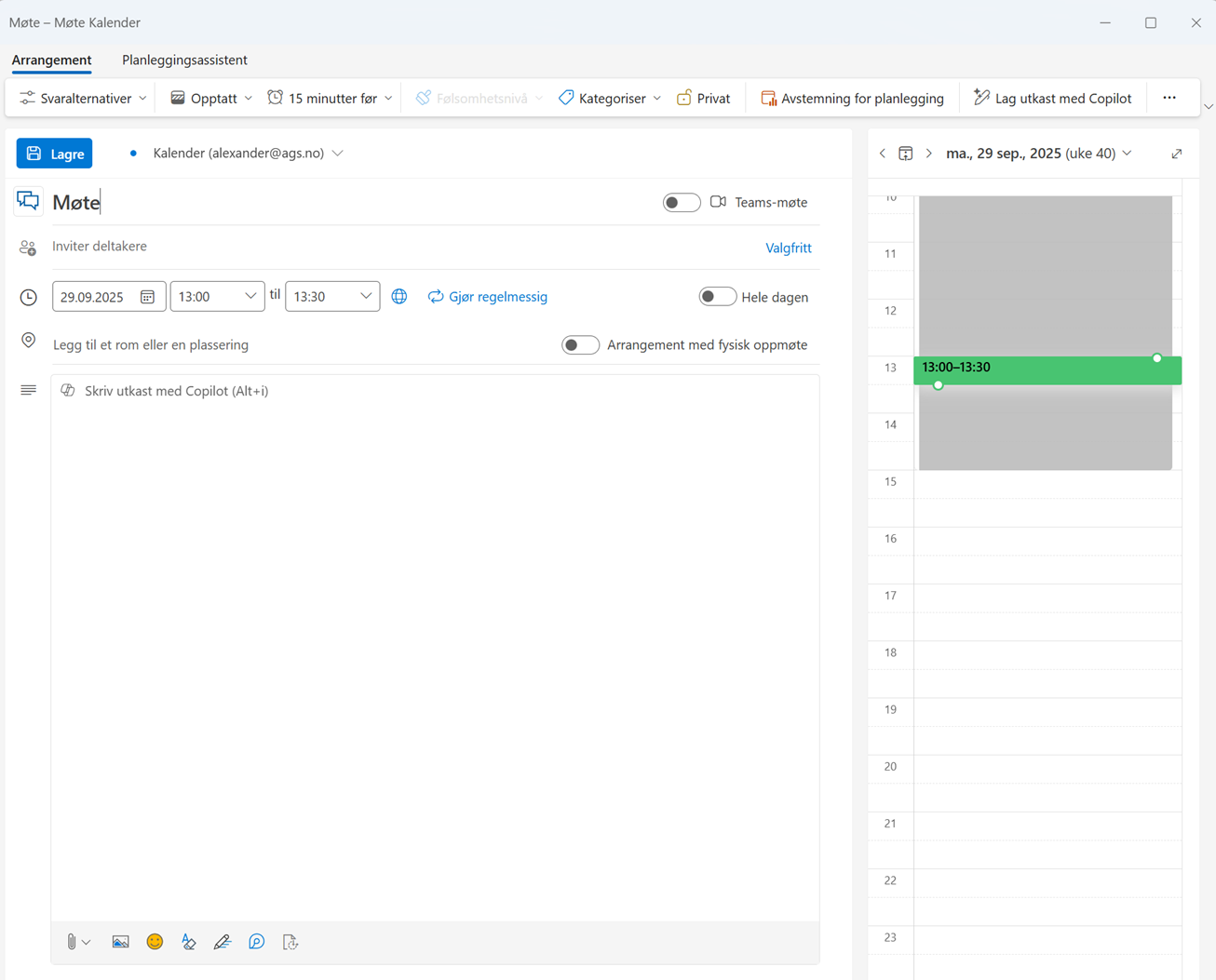Open the Kategoriser dropdown
Image resolution: width=1216 pixels, height=980 pixels.
610,99
